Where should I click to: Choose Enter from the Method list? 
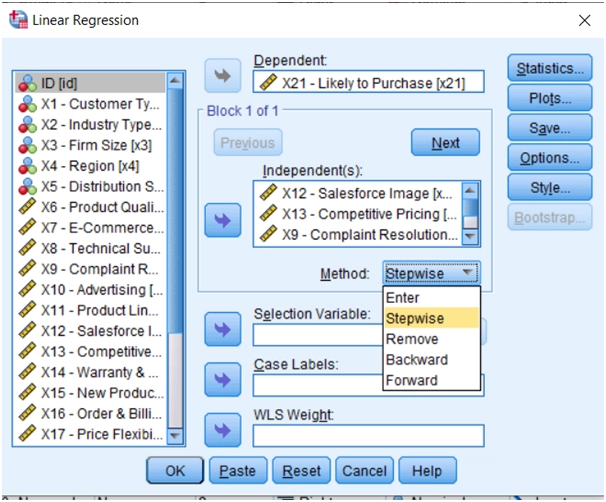(403, 298)
